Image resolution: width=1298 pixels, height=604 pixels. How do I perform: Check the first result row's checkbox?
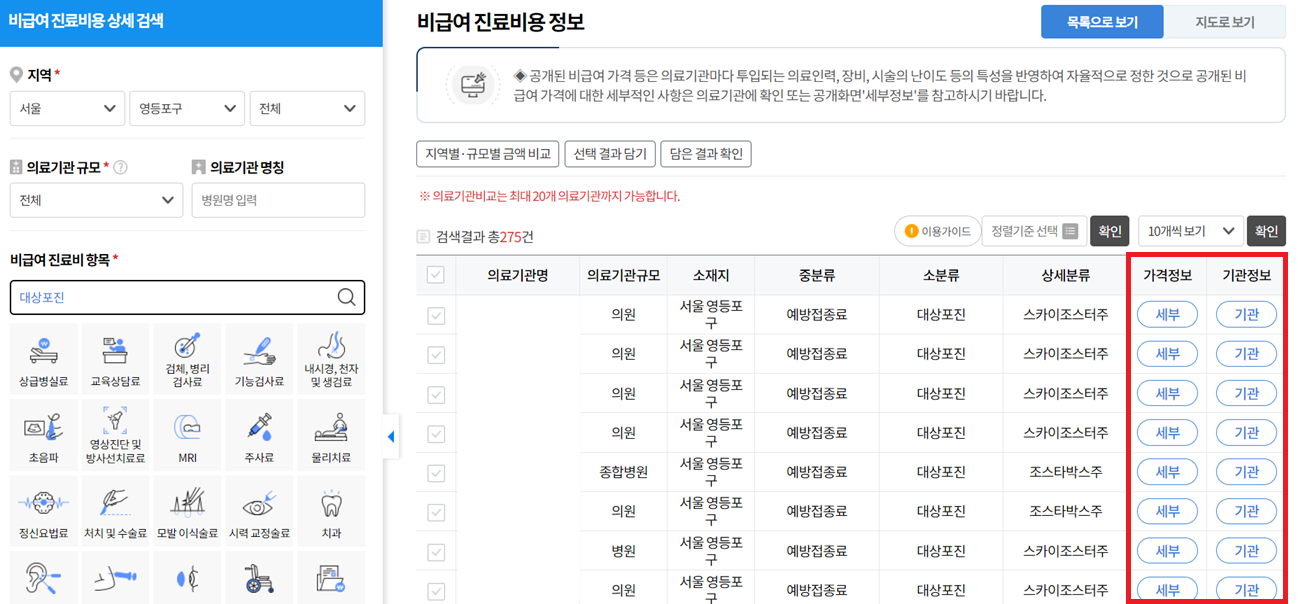[436, 314]
